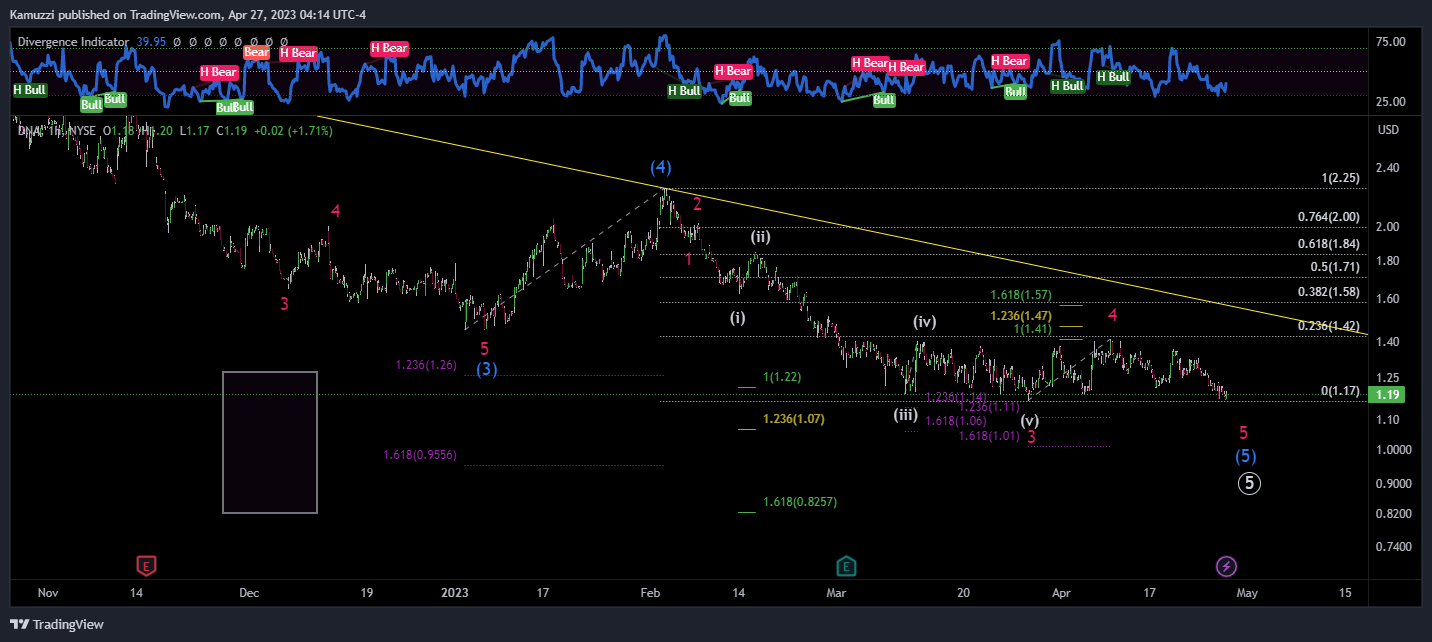Click the purple 1.618(1.06) extension label

956,421
